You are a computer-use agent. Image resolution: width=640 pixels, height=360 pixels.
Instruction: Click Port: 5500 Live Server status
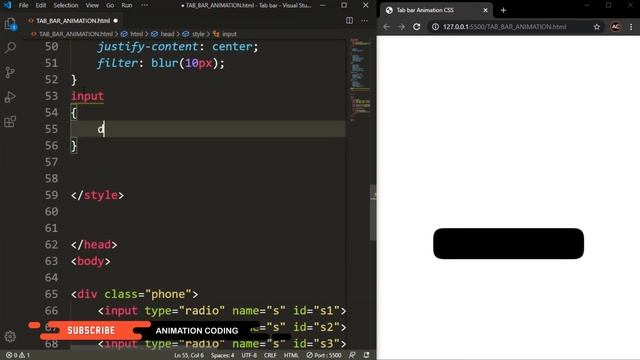324,355
